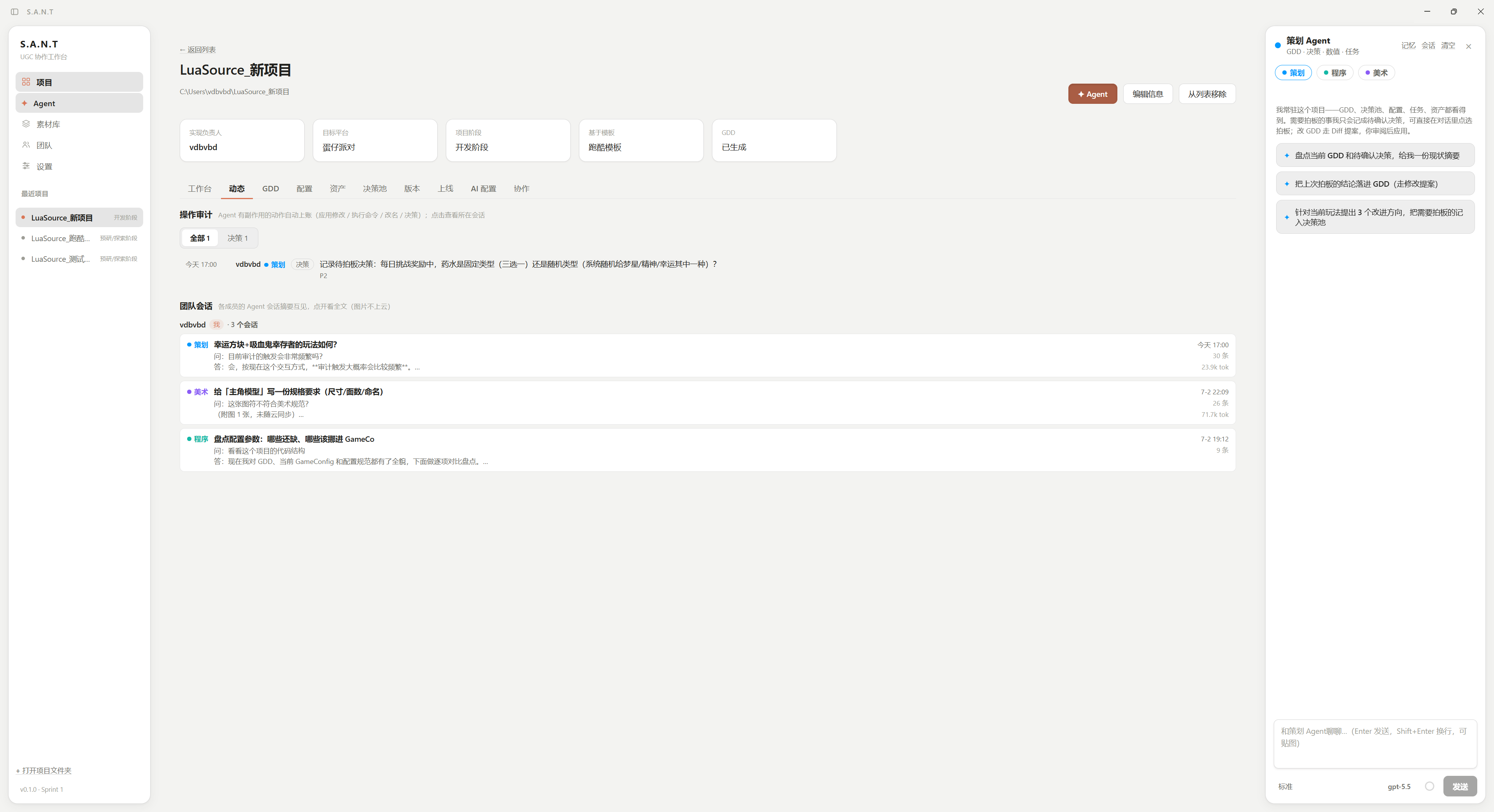The image size is (1494, 812).
Task: Select the 美术 role chip
Action: pos(1376,72)
